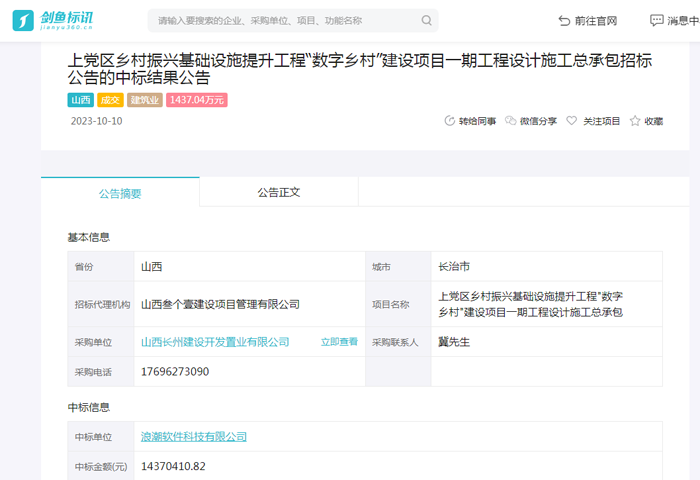This screenshot has height=480, width=700.
Task: Open the 山西长州建设开发置业有限公司 link
Action: [215, 342]
